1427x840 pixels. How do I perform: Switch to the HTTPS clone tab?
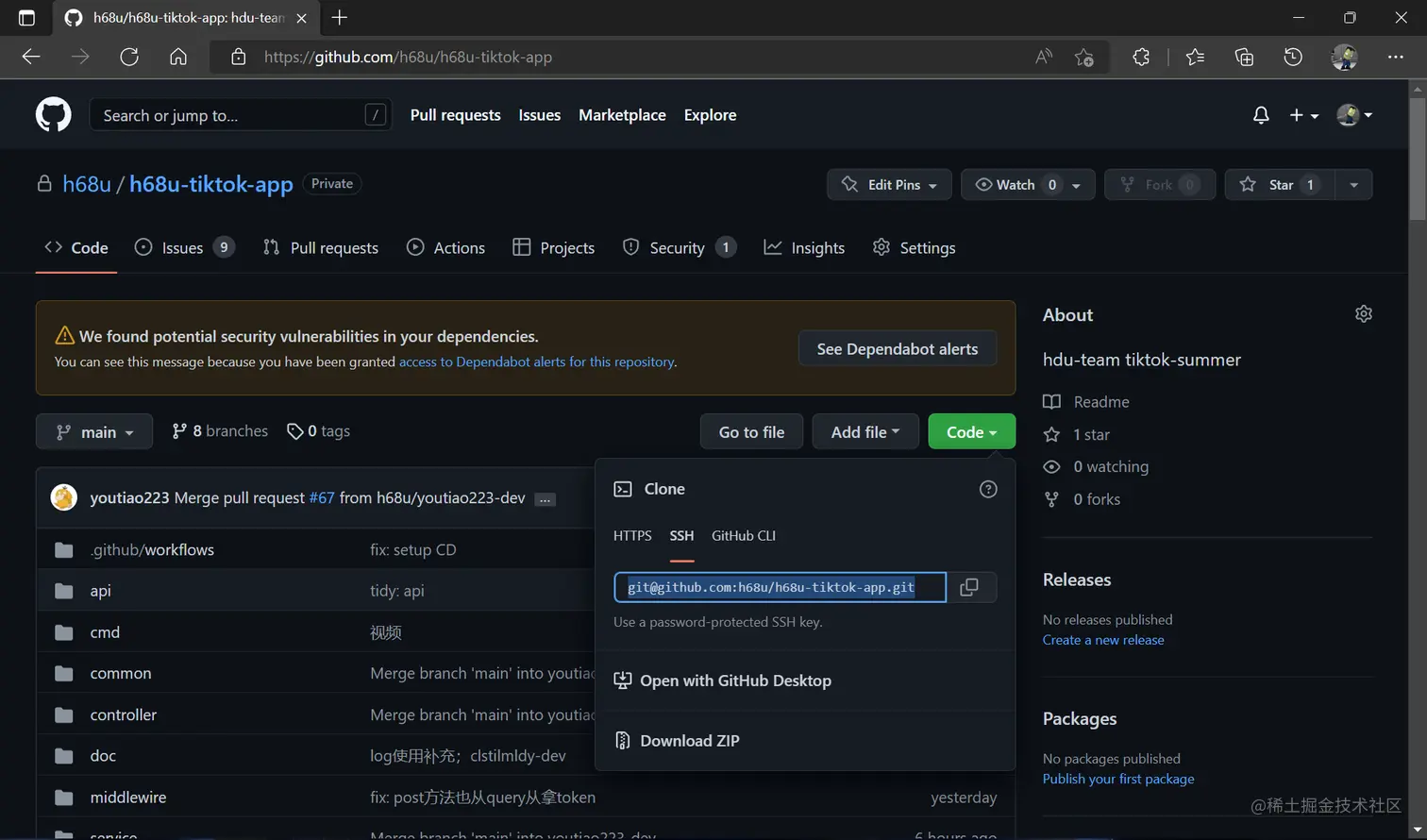coord(632,535)
